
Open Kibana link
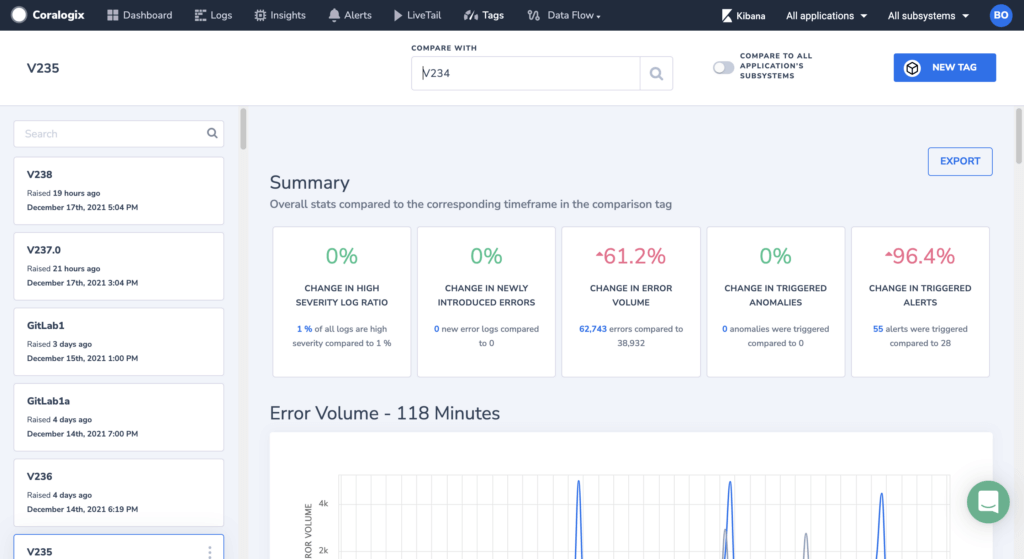[x=743, y=16]
